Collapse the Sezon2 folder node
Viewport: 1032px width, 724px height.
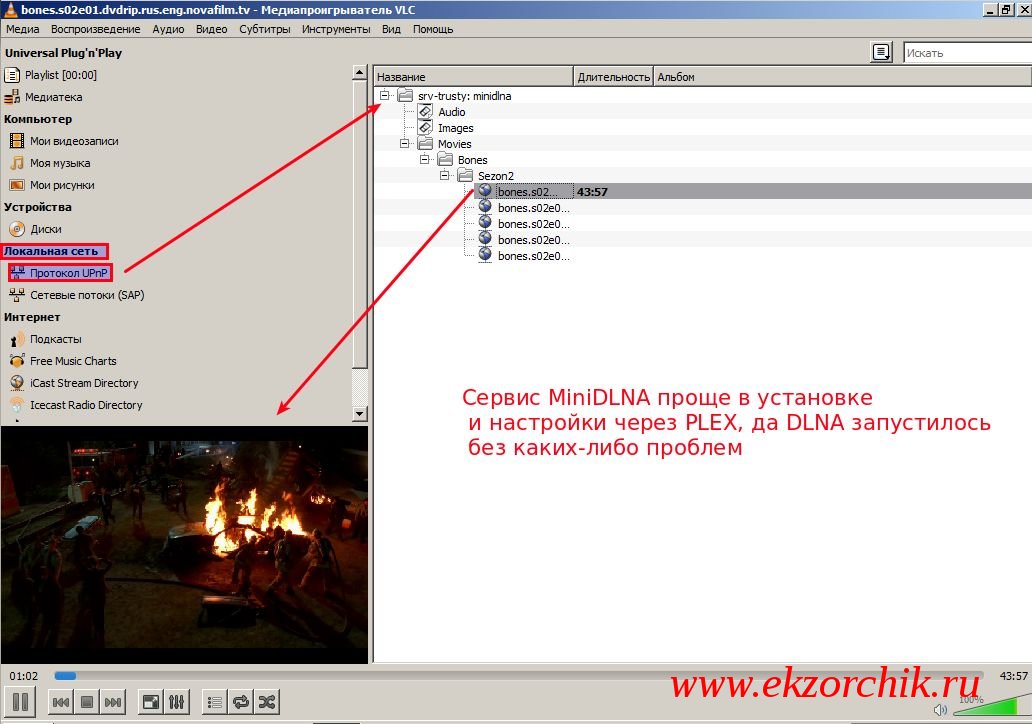[444, 176]
